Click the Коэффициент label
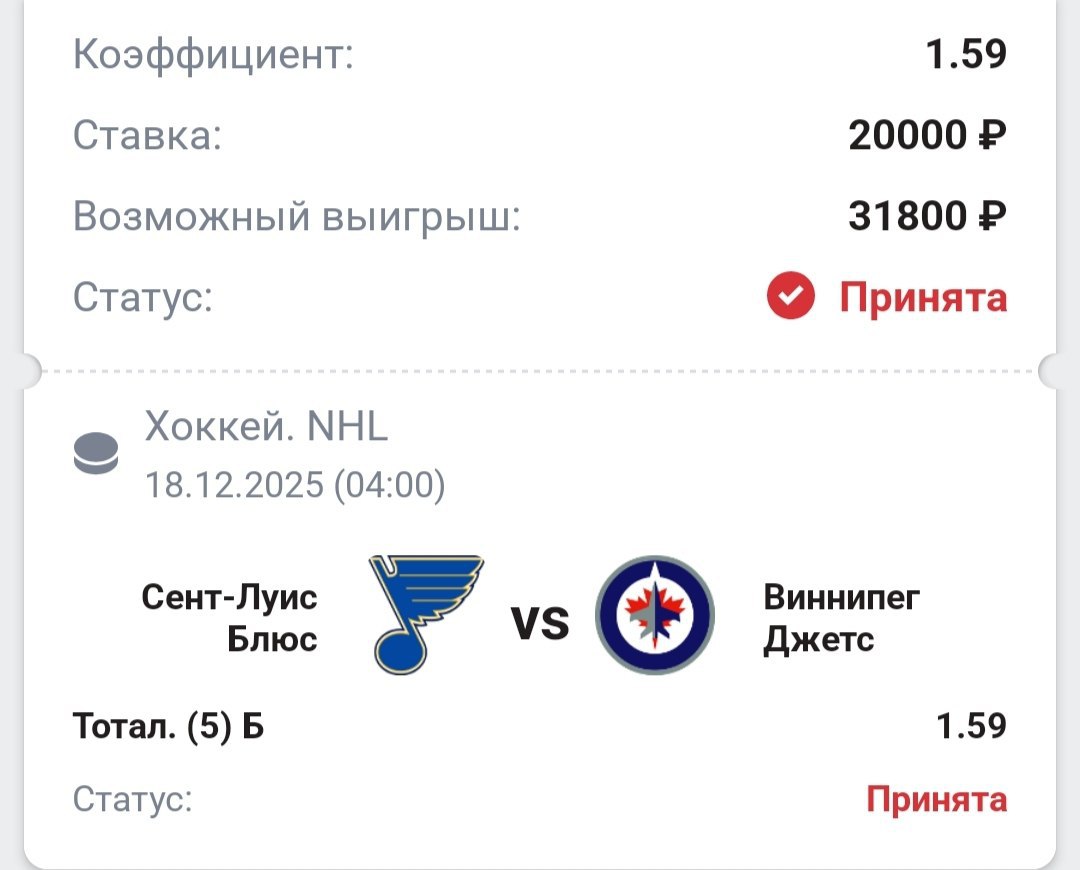This screenshot has height=870, width=1080. [x=213, y=54]
